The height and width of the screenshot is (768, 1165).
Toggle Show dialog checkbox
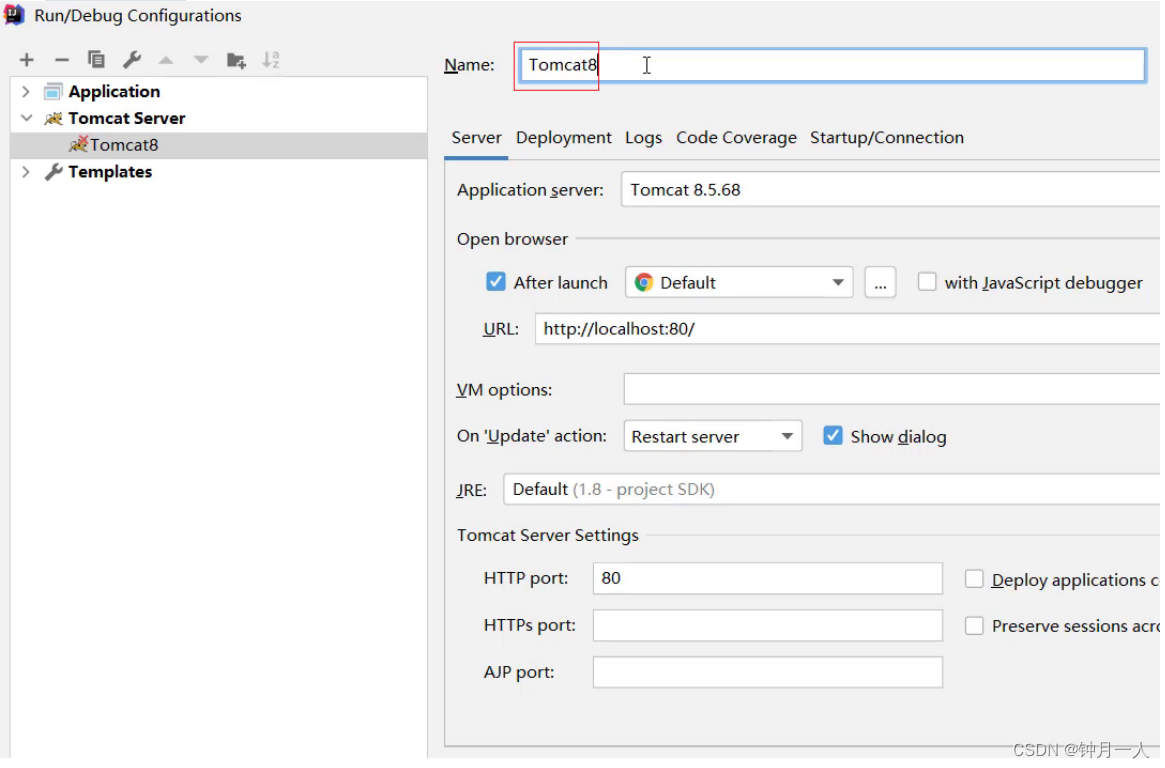(x=833, y=437)
